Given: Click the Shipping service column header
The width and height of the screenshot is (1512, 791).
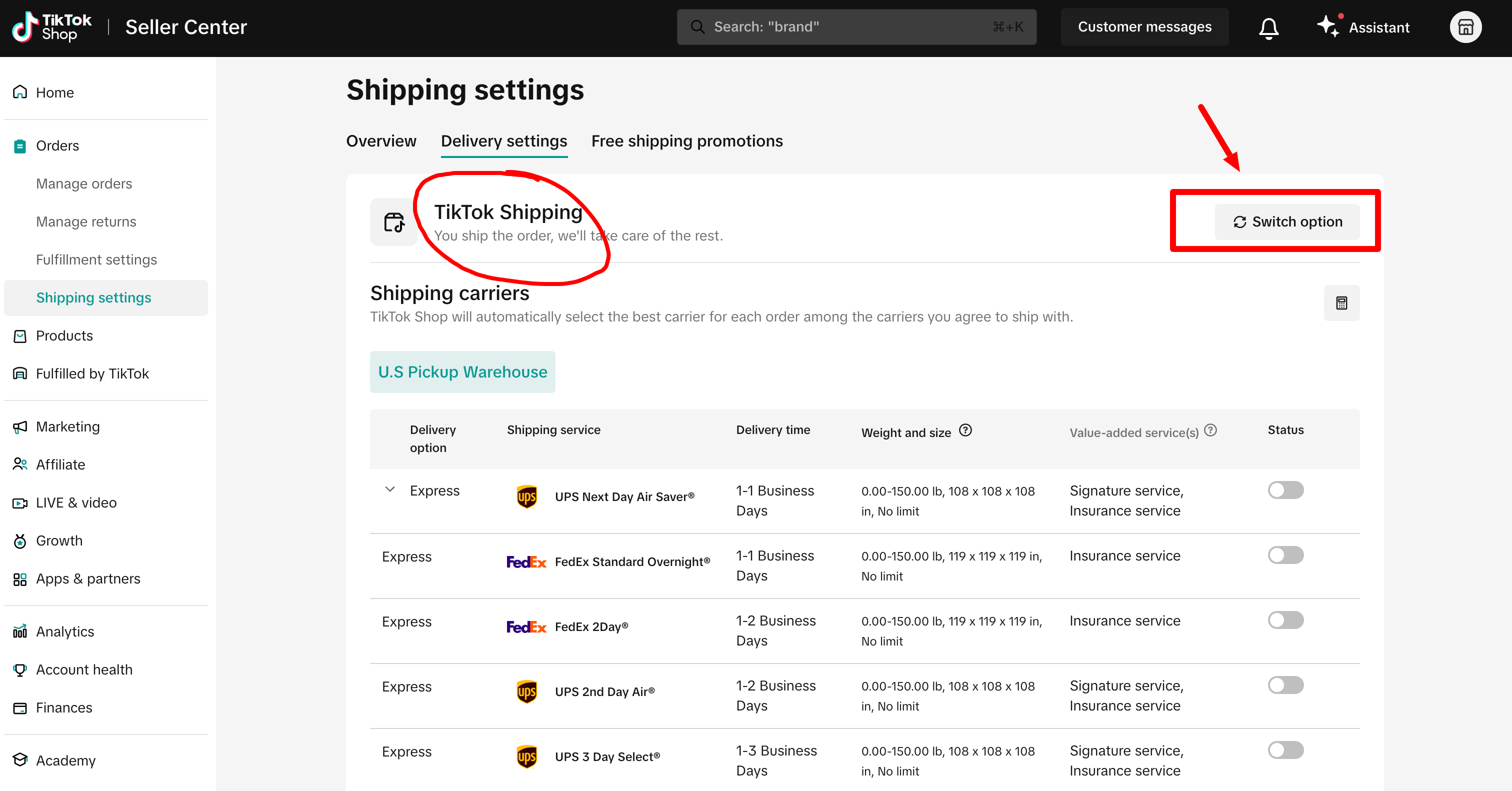Looking at the screenshot, I should click(x=553, y=430).
